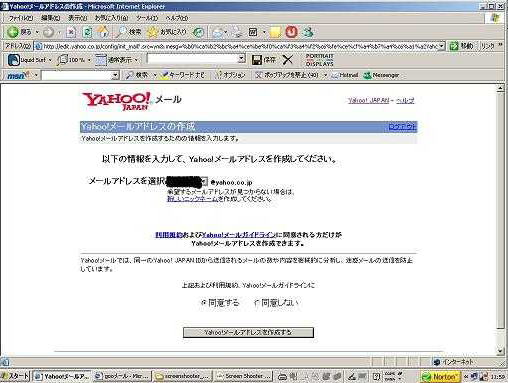The image size is (508, 383).
Task: Open the Favorites star icon
Action: tap(152, 32)
